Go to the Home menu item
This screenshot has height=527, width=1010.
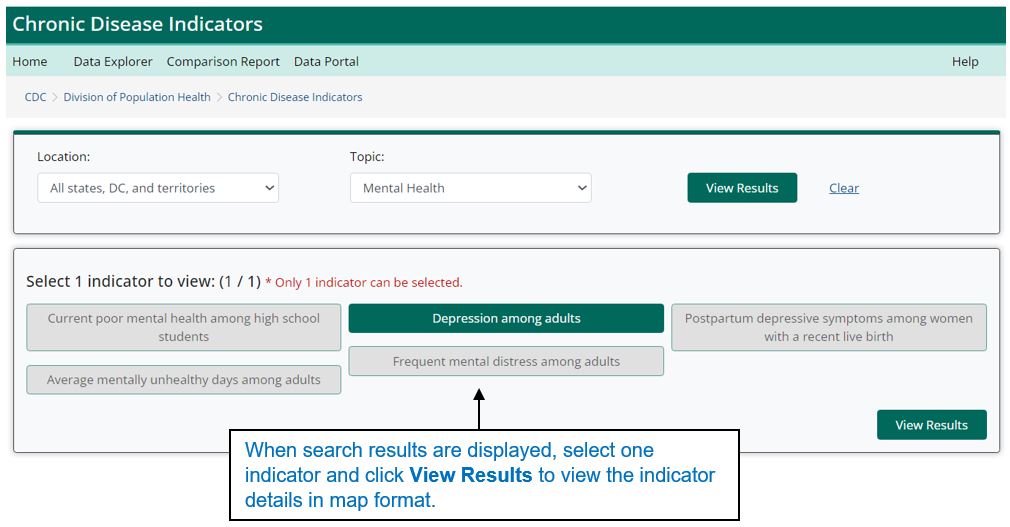30,62
